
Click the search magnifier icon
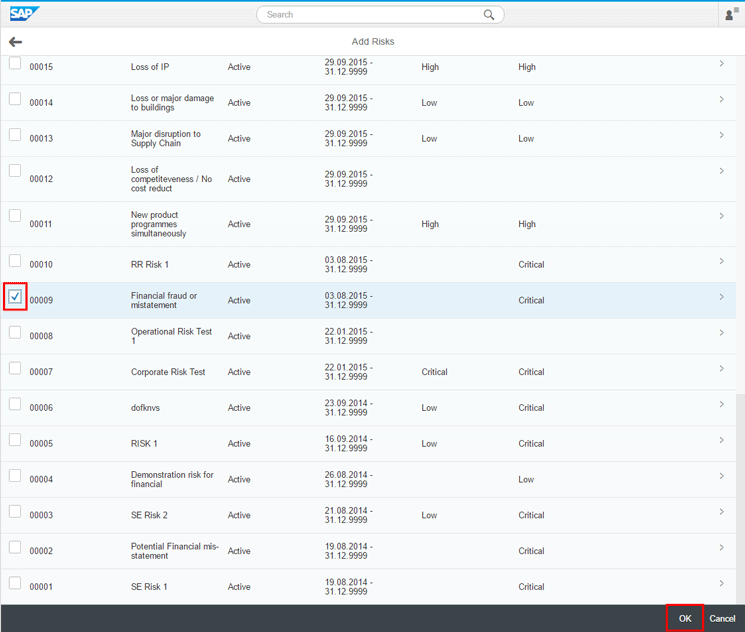489,15
